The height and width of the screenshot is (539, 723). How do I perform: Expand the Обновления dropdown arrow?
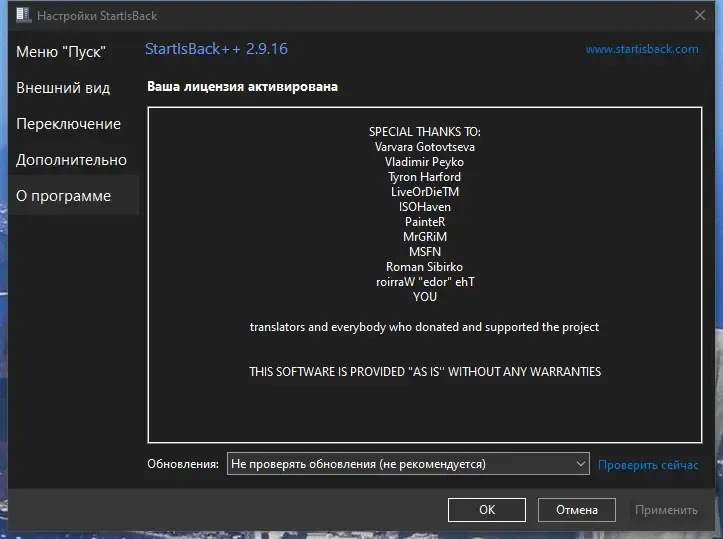coord(581,463)
